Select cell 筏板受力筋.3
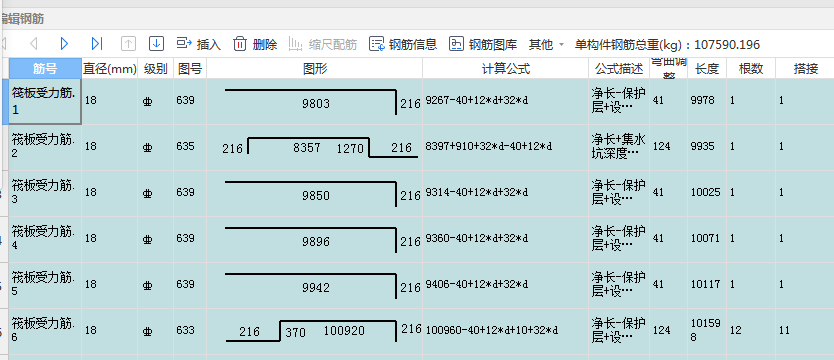This screenshot has height=360, width=834. pos(45,193)
